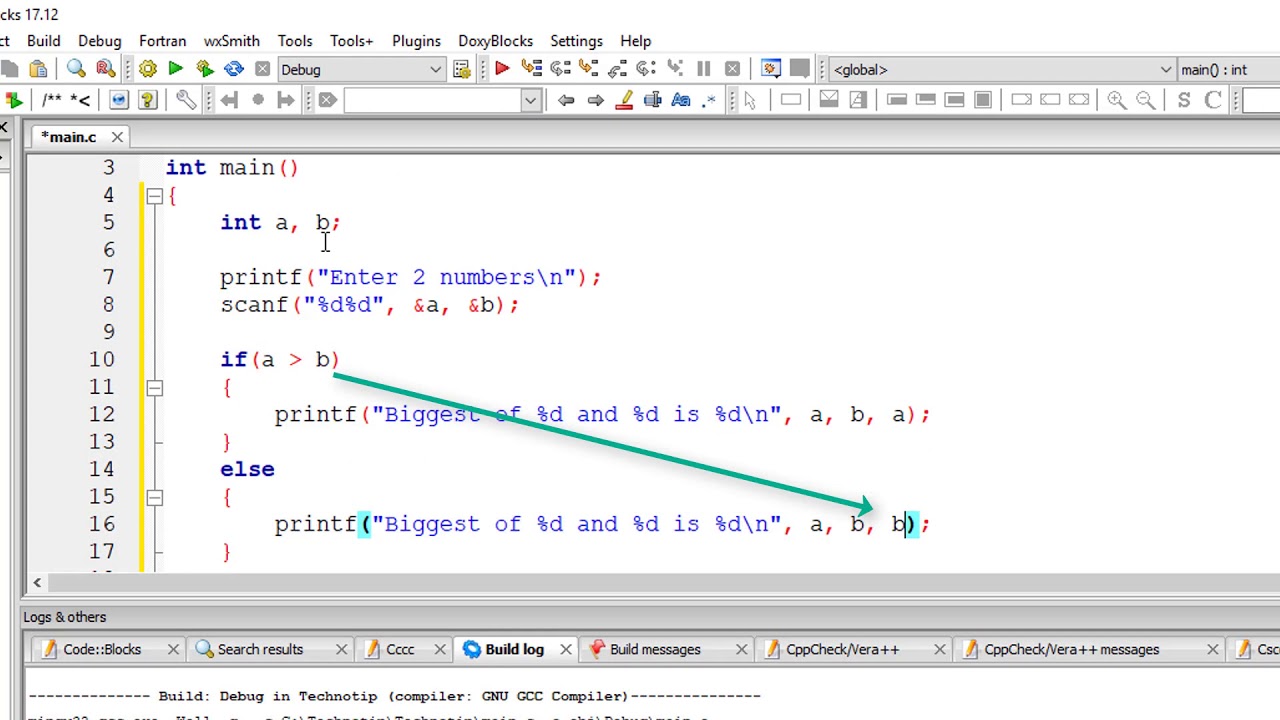Screen dimensions: 1280x720
Task: Open the debugging windows icon
Action: [x=771, y=69]
